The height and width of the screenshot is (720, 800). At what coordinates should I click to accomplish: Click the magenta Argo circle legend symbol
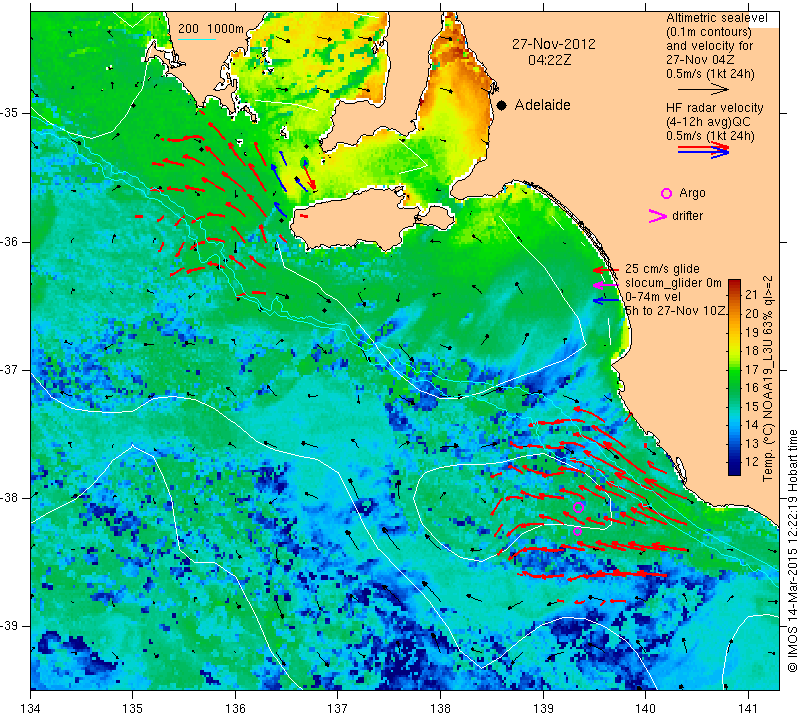tap(666, 193)
